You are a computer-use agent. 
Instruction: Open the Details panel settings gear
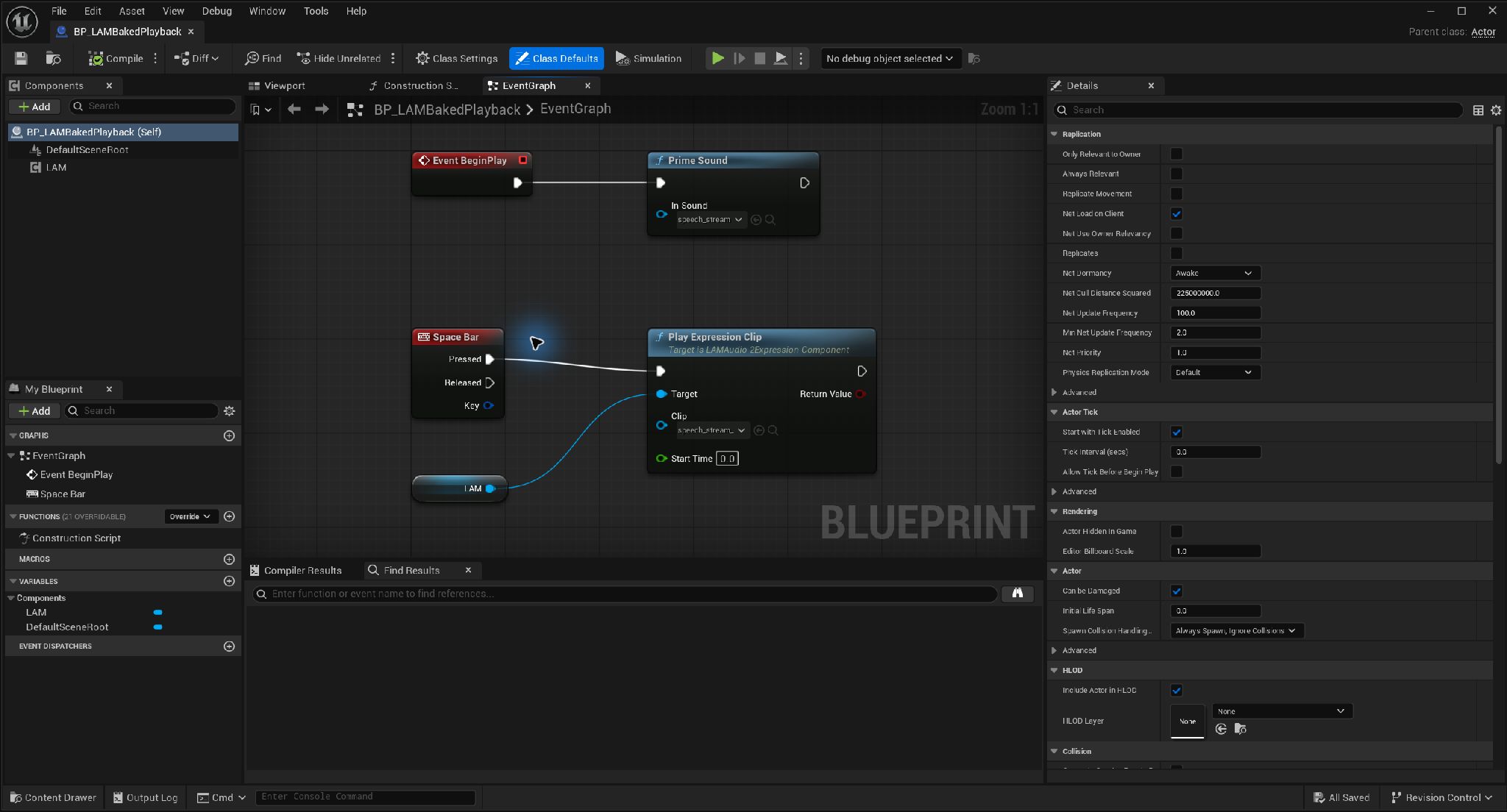click(1496, 110)
